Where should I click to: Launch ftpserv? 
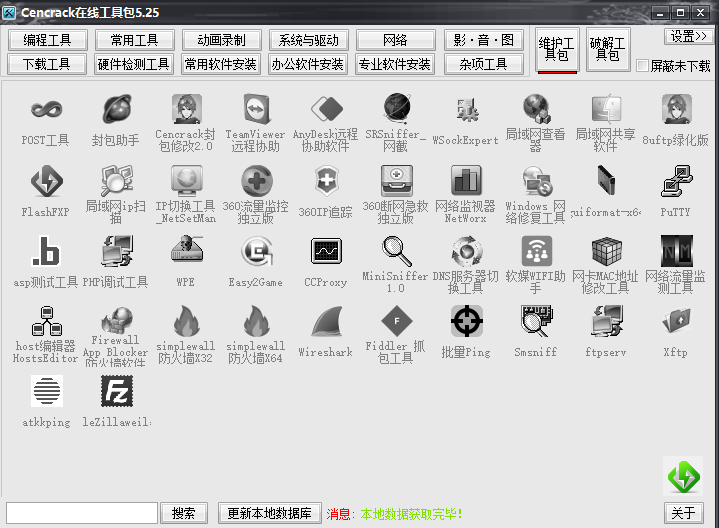click(606, 321)
